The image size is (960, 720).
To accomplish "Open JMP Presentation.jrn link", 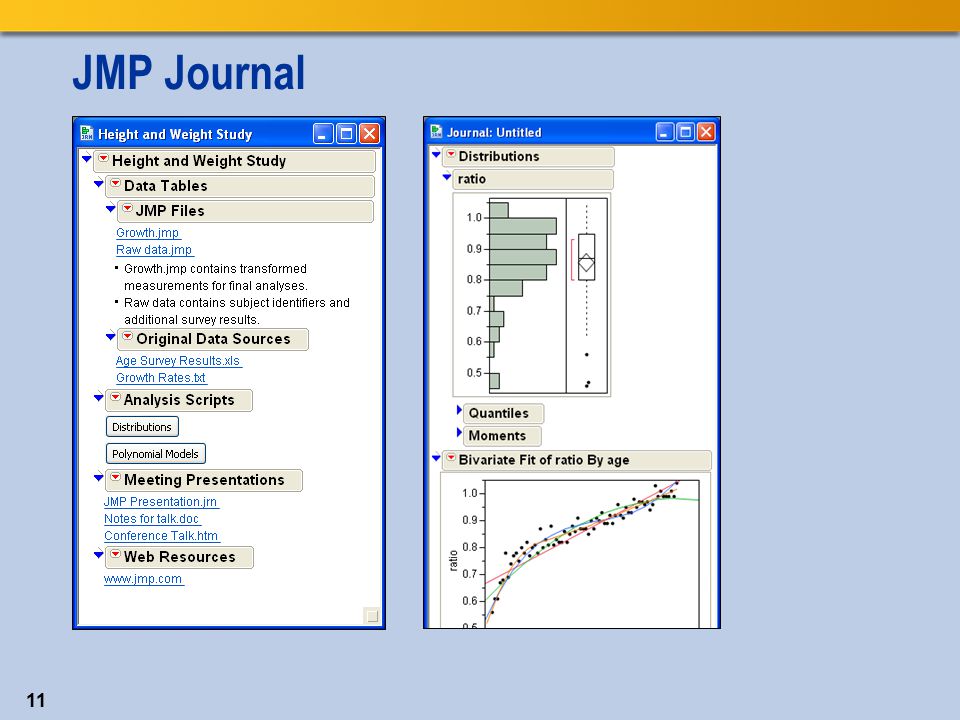I will (160, 501).
